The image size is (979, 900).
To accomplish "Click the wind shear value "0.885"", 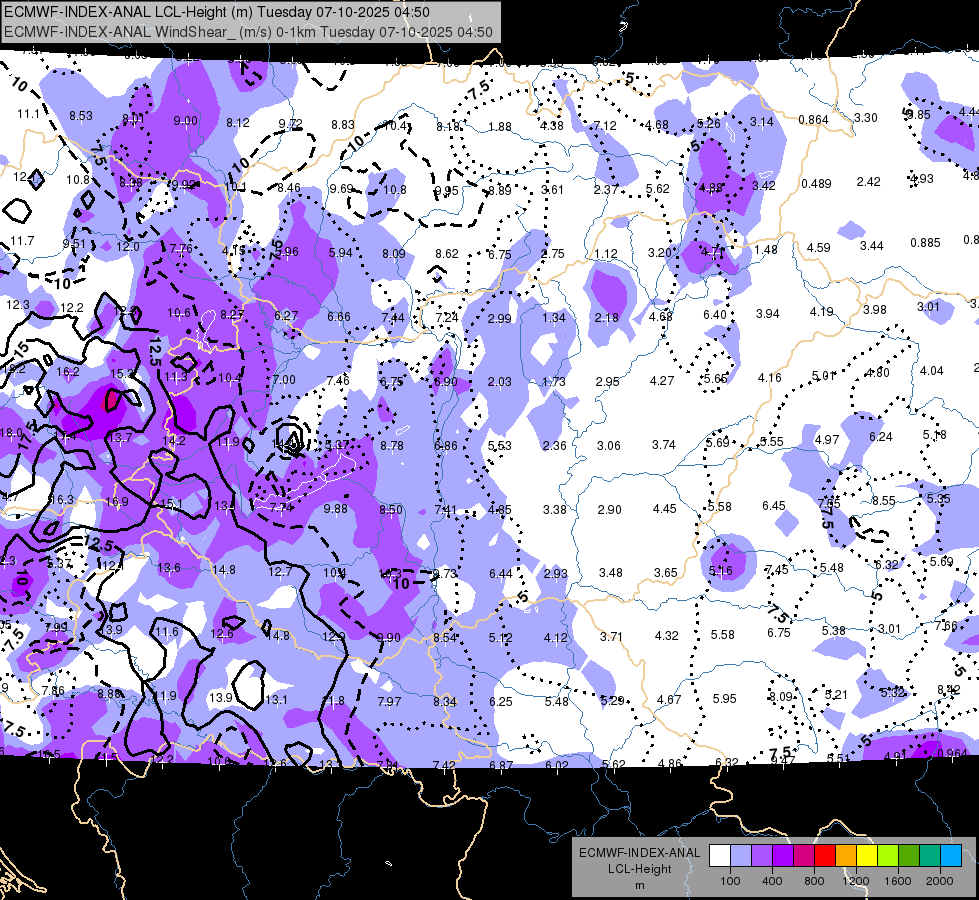I will tap(925, 242).
